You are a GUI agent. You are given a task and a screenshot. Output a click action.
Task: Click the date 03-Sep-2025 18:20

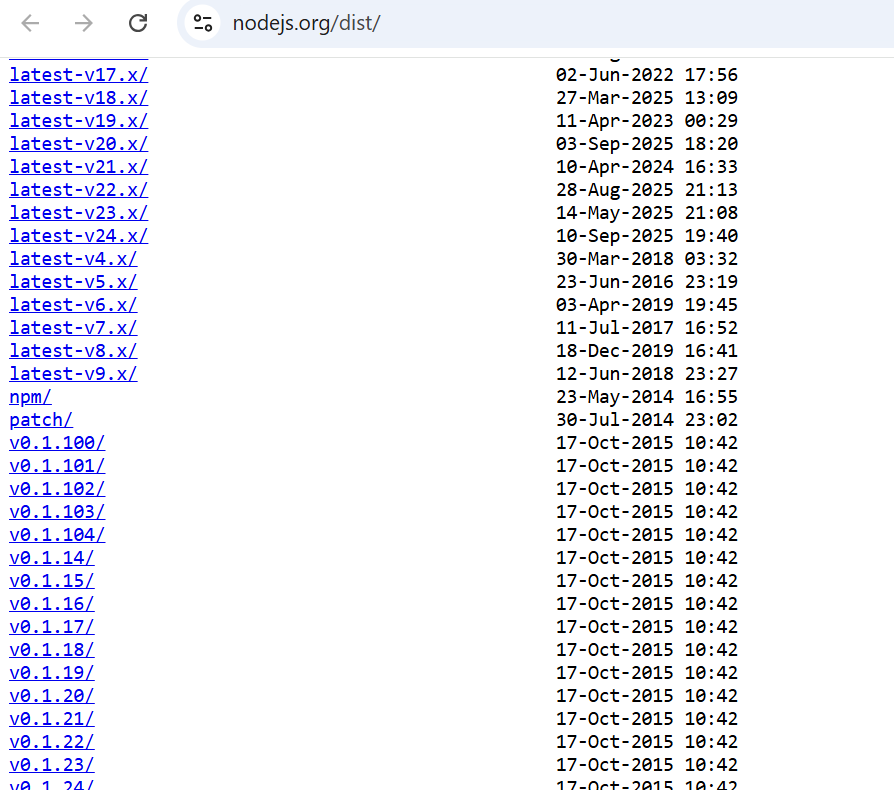click(x=647, y=144)
